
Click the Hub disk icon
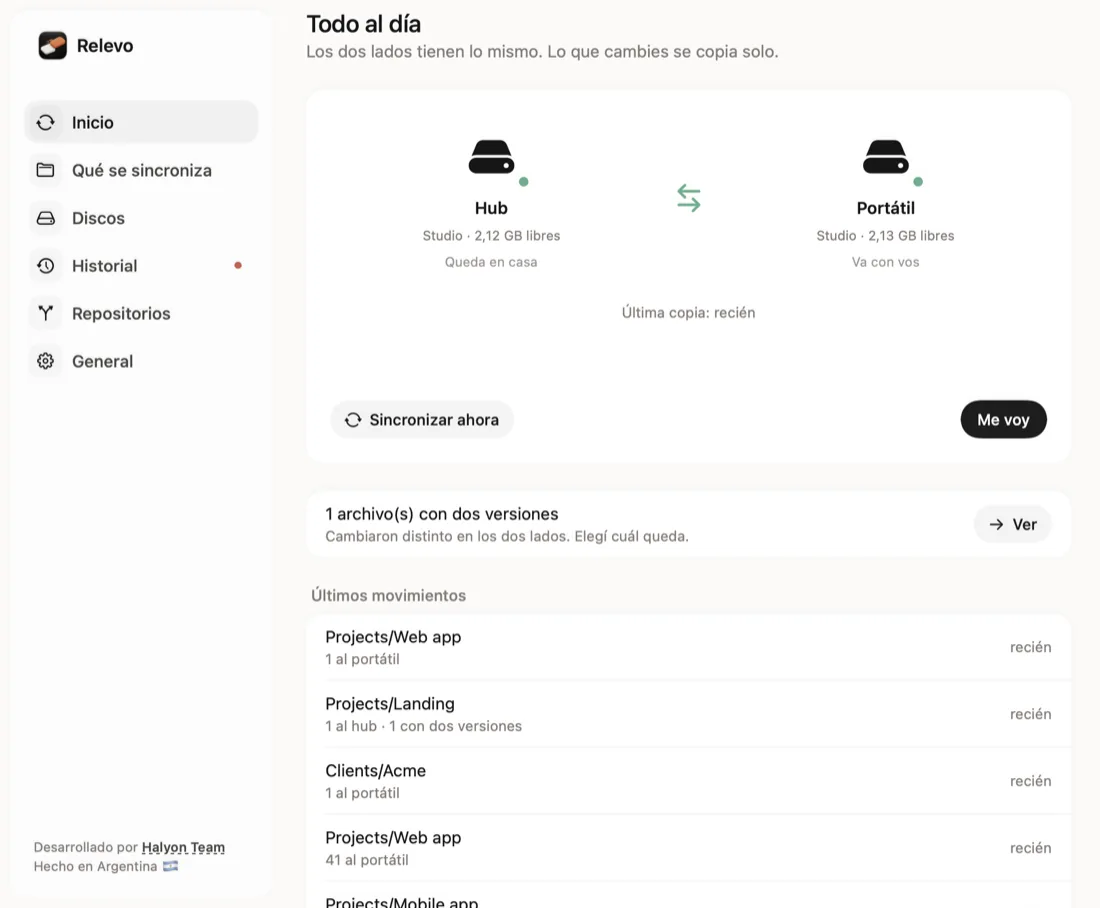pos(491,156)
